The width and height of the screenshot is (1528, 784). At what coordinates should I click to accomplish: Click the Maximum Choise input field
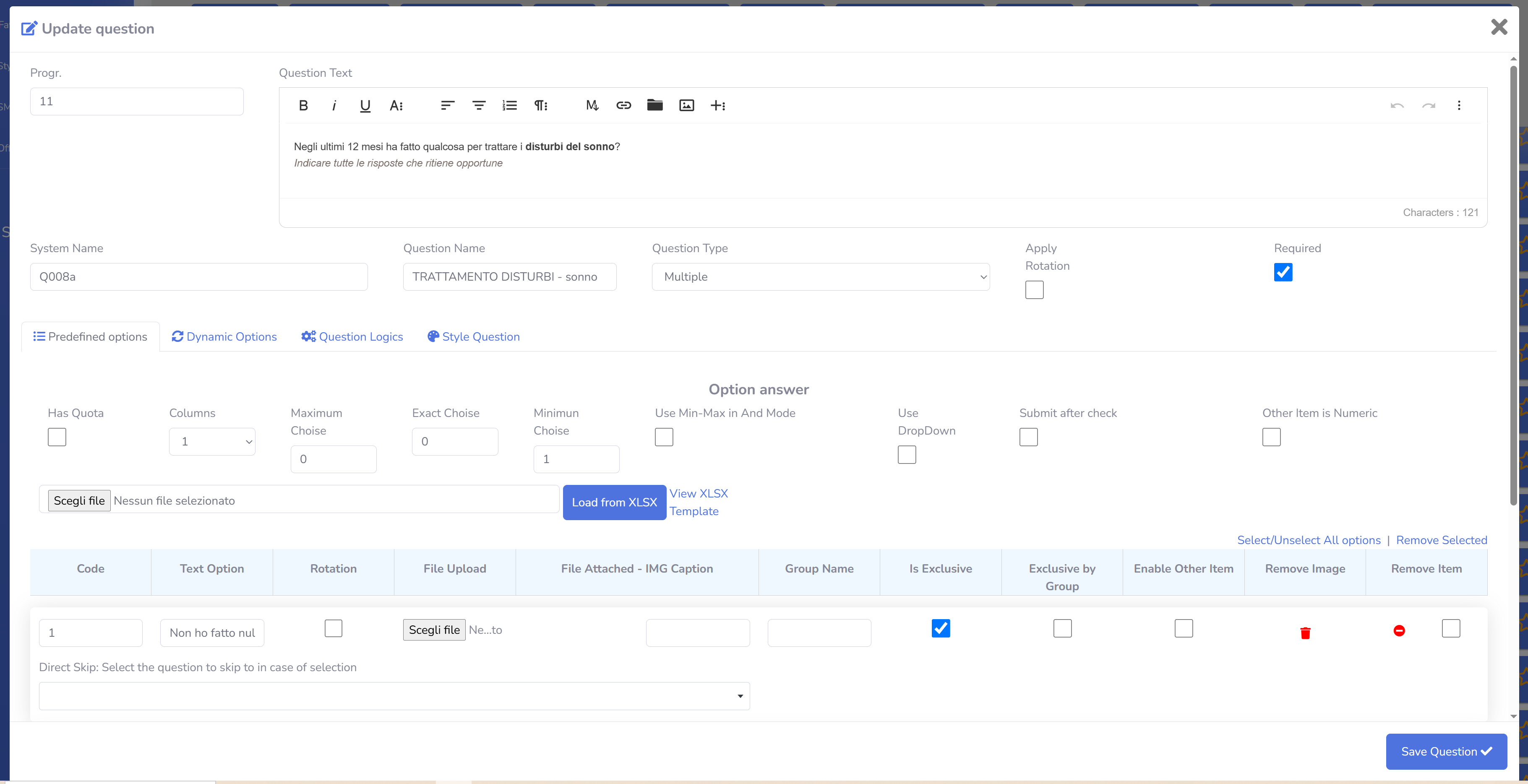coord(334,460)
